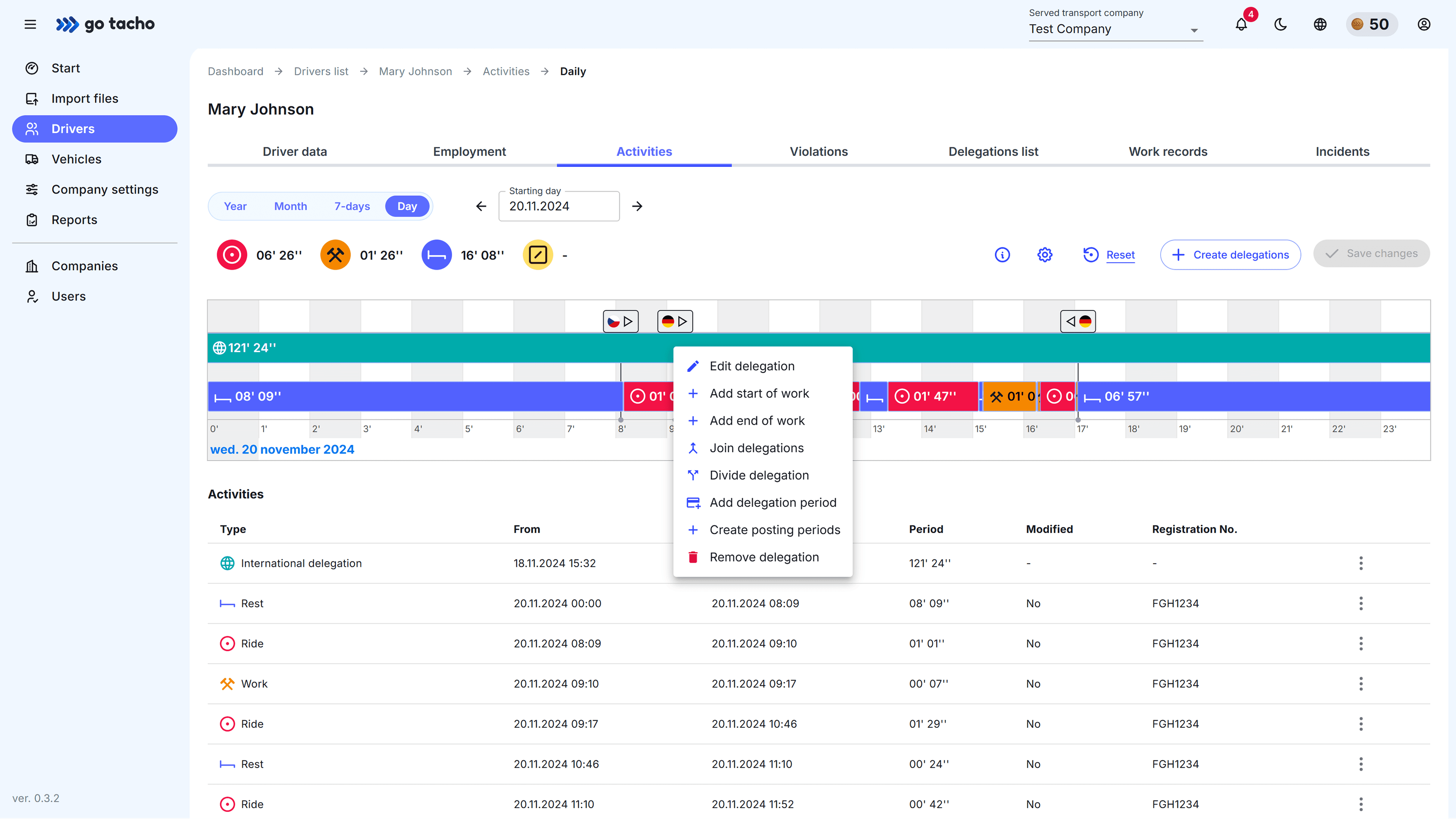The height and width of the screenshot is (819, 1456).
Task: Open user account profile icon
Action: 1424,24
